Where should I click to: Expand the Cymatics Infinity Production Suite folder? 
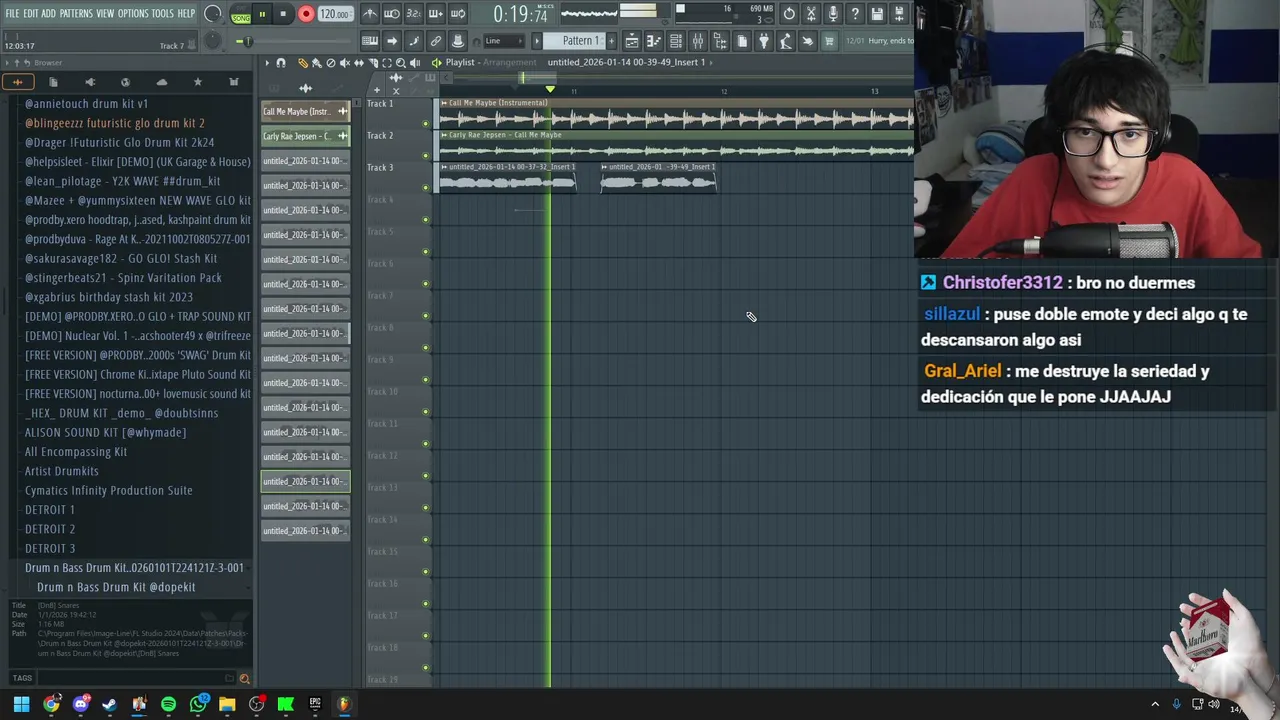click(x=109, y=490)
